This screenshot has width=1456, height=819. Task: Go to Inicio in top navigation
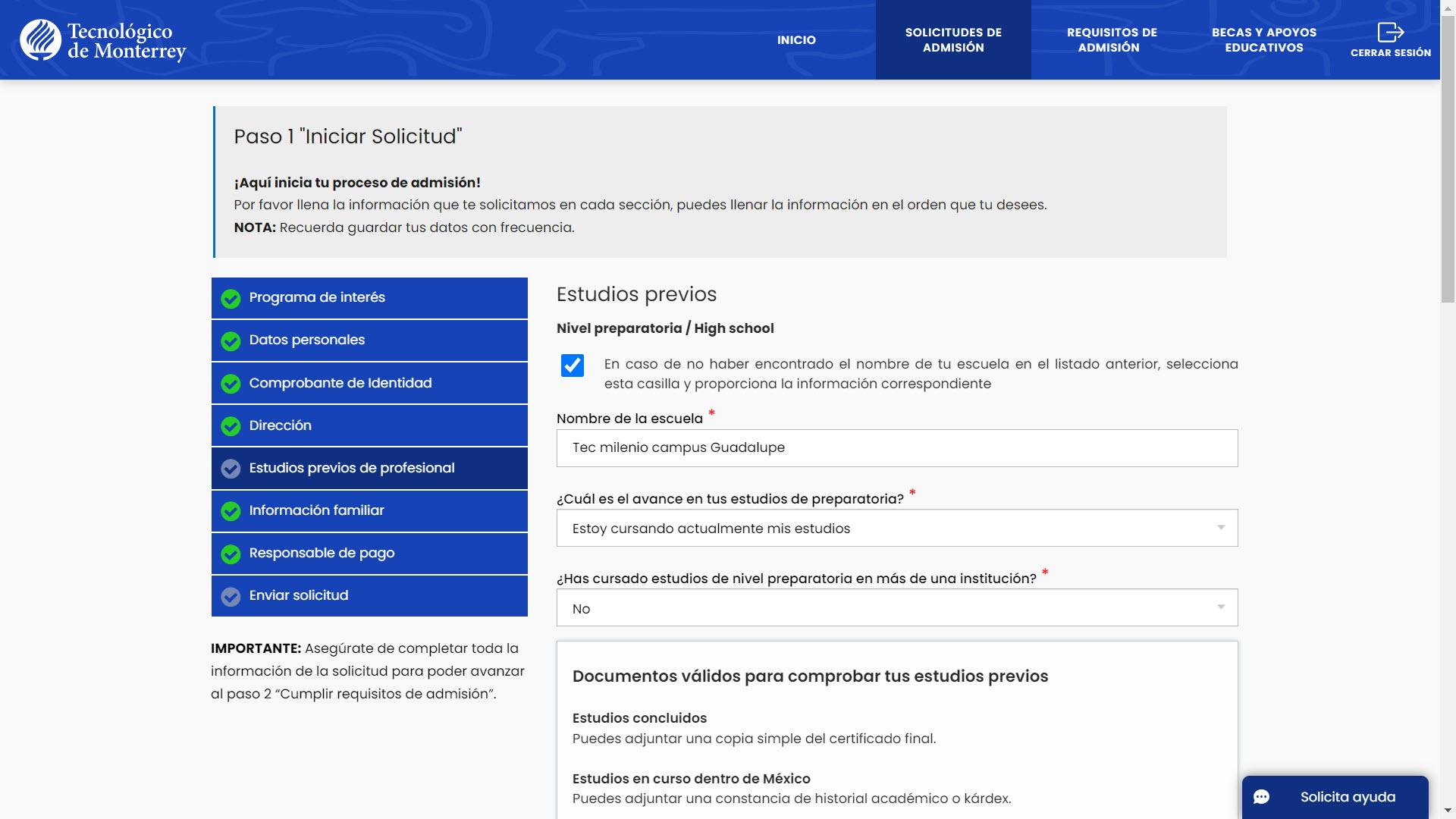[x=795, y=40]
